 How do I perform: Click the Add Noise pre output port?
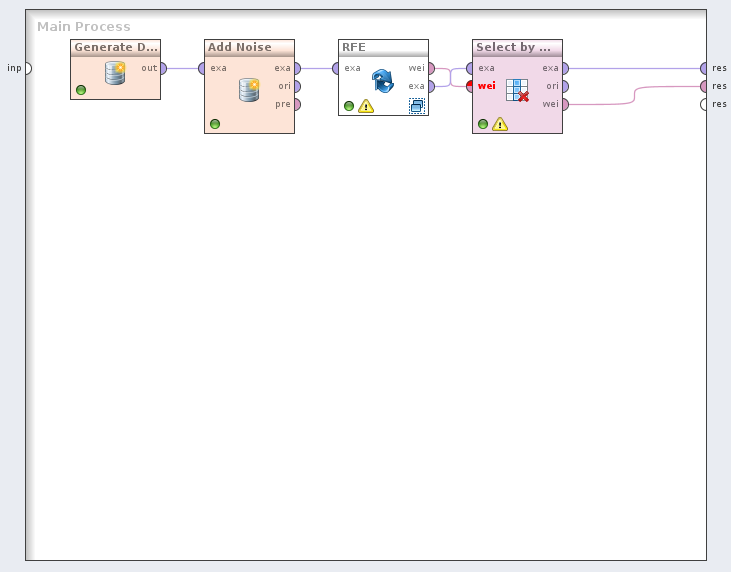click(x=297, y=104)
